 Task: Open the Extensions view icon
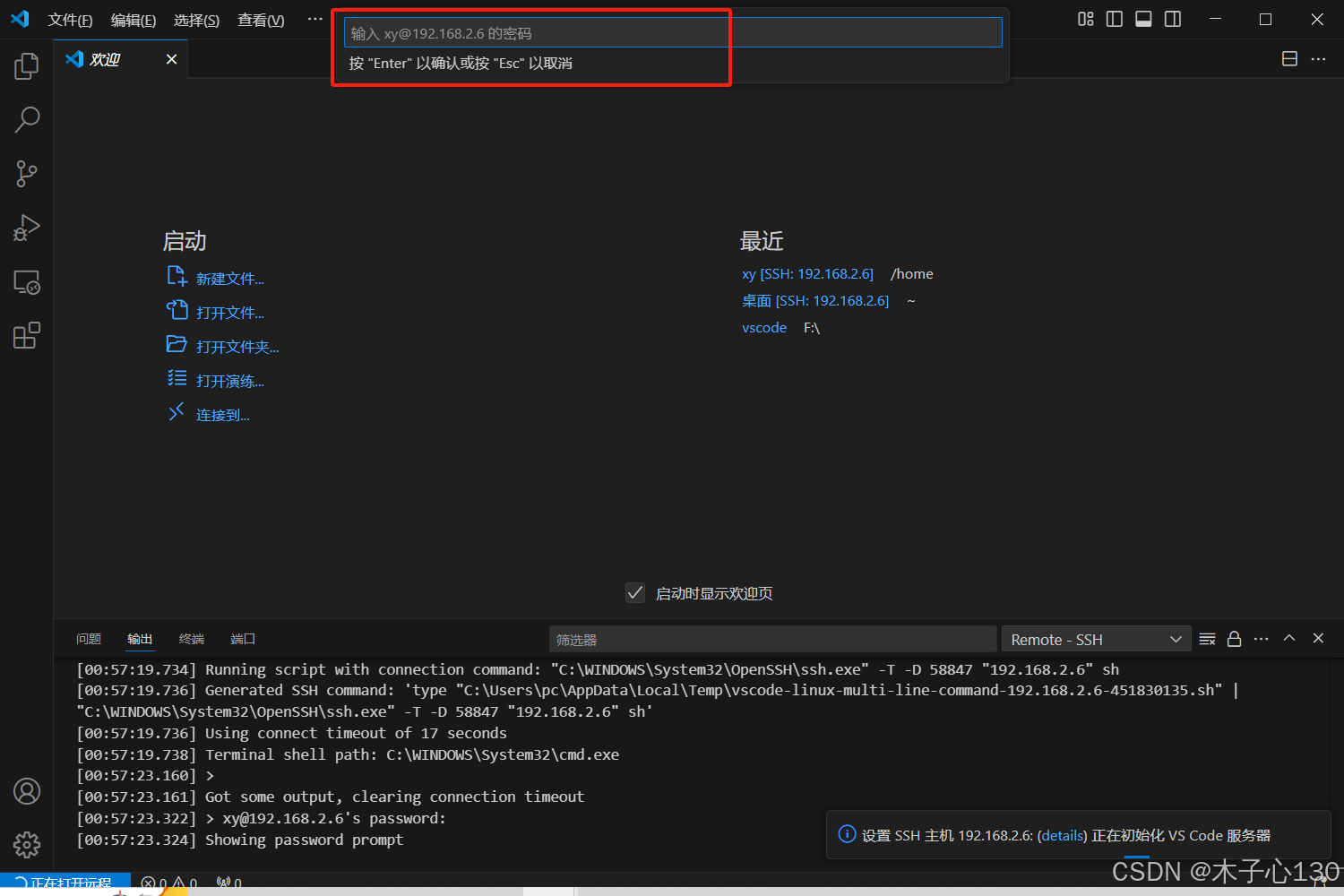point(26,334)
